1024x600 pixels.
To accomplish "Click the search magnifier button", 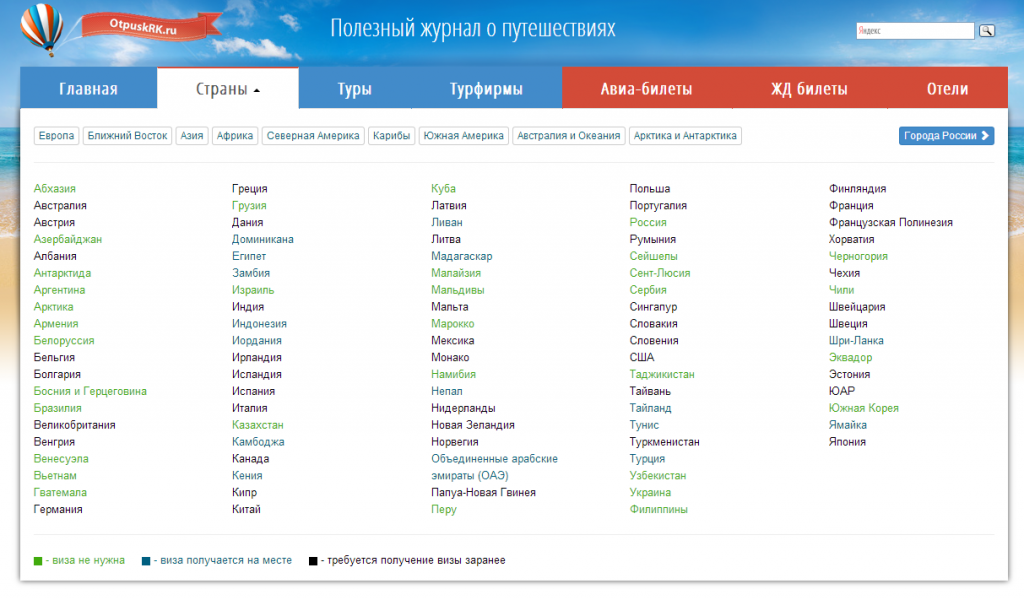I will [x=987, y=31].
